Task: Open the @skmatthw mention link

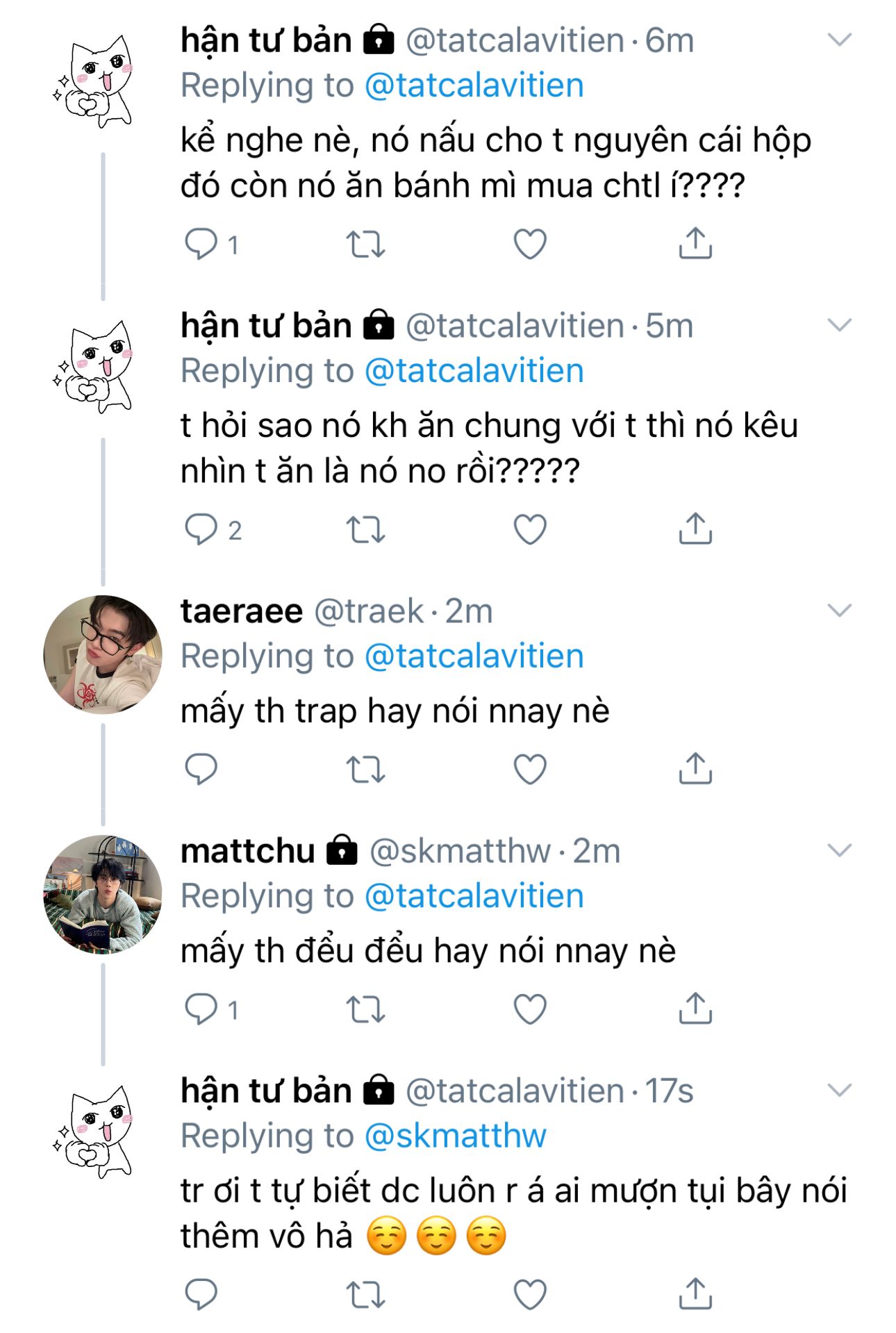Action: (455, 1136)
